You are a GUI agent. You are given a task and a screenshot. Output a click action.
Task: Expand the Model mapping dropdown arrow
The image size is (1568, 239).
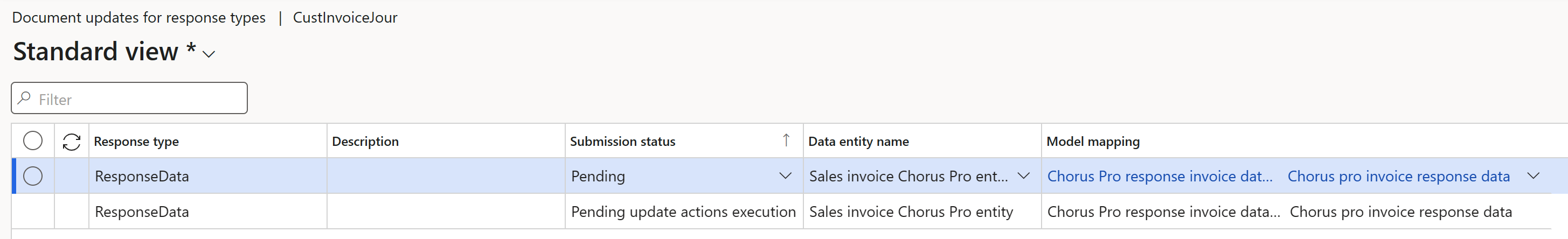click(x=1532, y=177)
